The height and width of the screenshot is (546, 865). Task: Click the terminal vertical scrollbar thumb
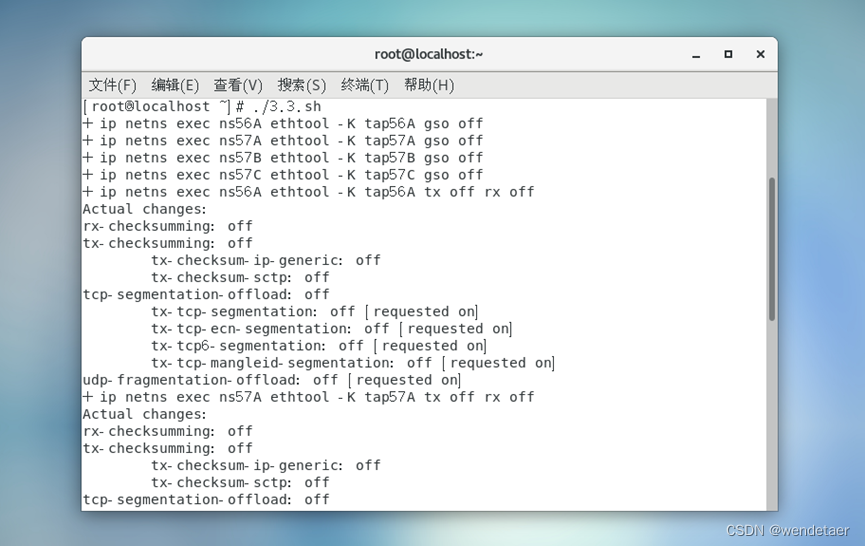(772, 249)
